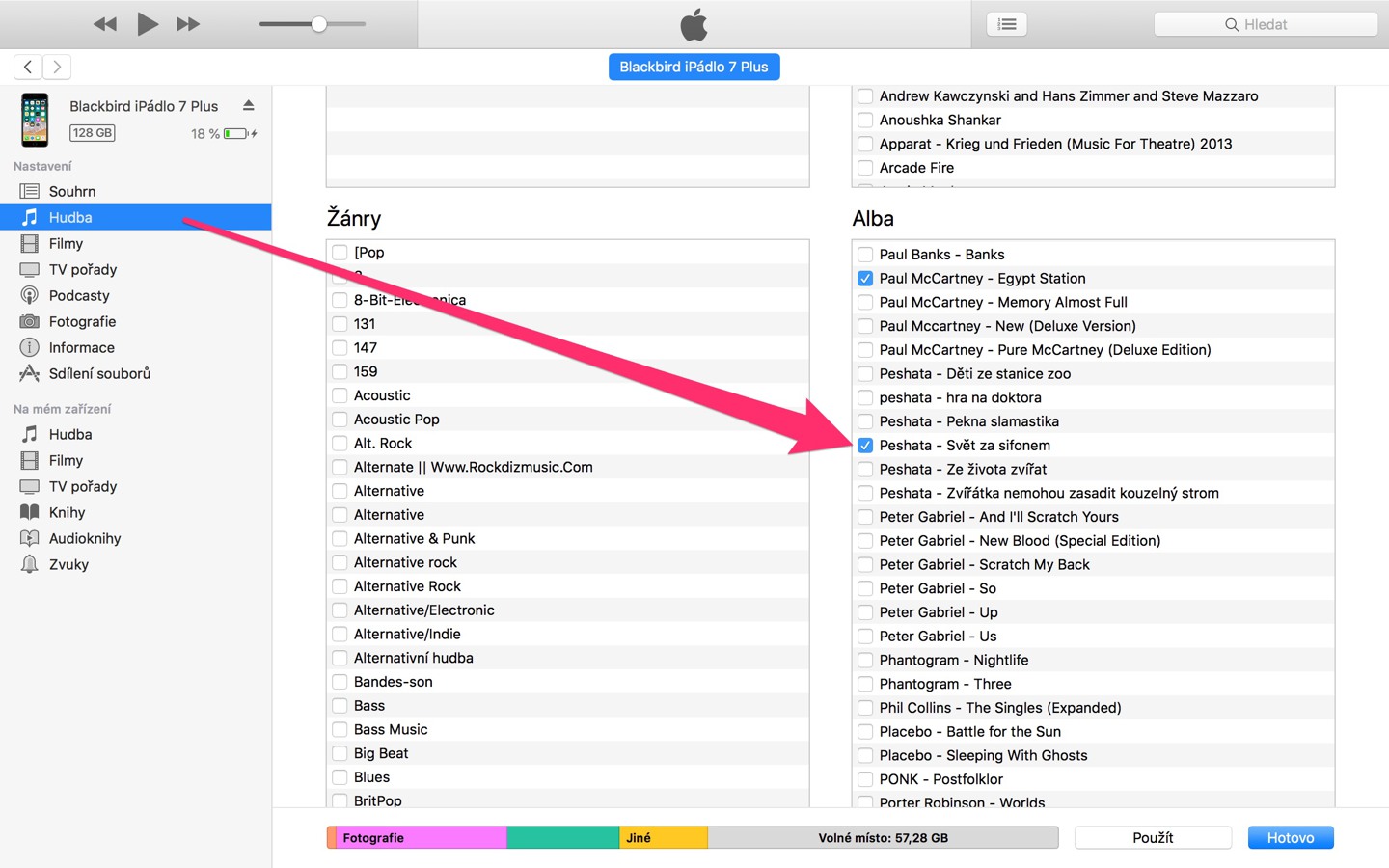Click the TV pořady screen icon under Na mém zařízení
The width and height of the screenshot is (1389, 868).
[30, 486]
